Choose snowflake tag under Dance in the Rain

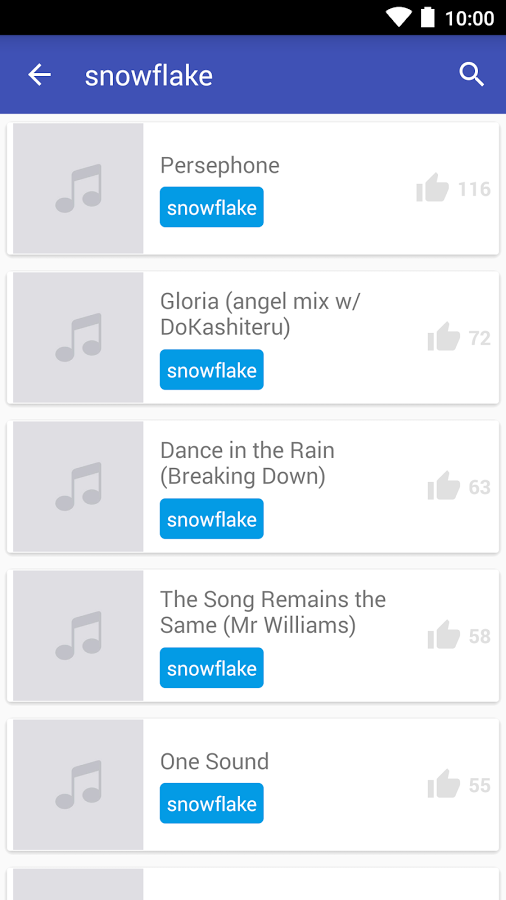point(212,519)
